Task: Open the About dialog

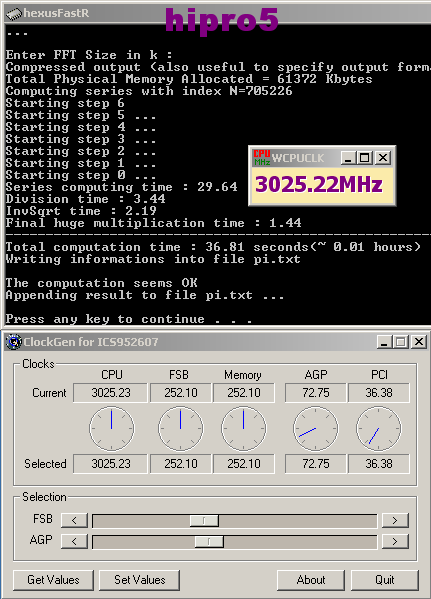Action: pos(311,580)
